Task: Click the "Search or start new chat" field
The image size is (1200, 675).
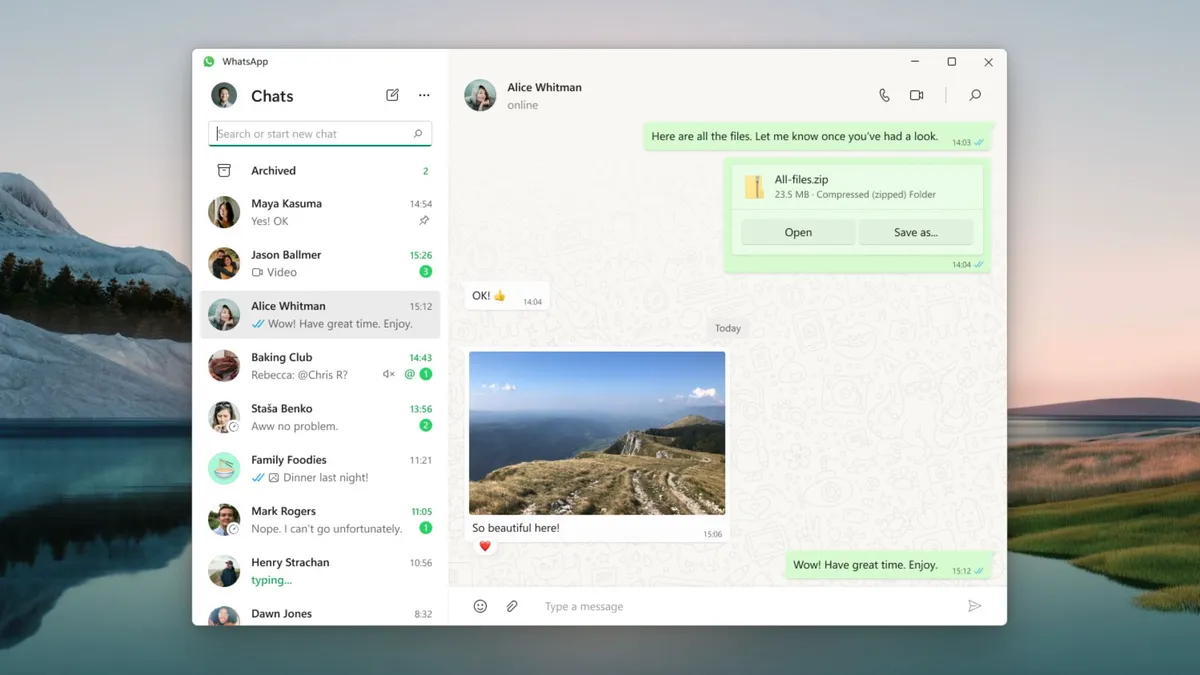Action: pyautogui.click(x=312, y=134)
